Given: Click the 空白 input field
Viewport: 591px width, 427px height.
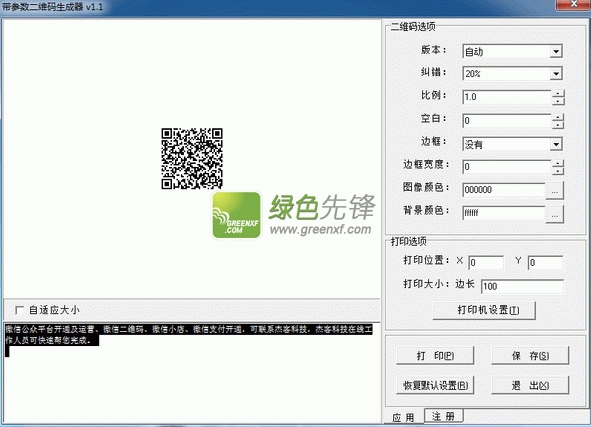Looking at the screenshot, I should (507, 121).
